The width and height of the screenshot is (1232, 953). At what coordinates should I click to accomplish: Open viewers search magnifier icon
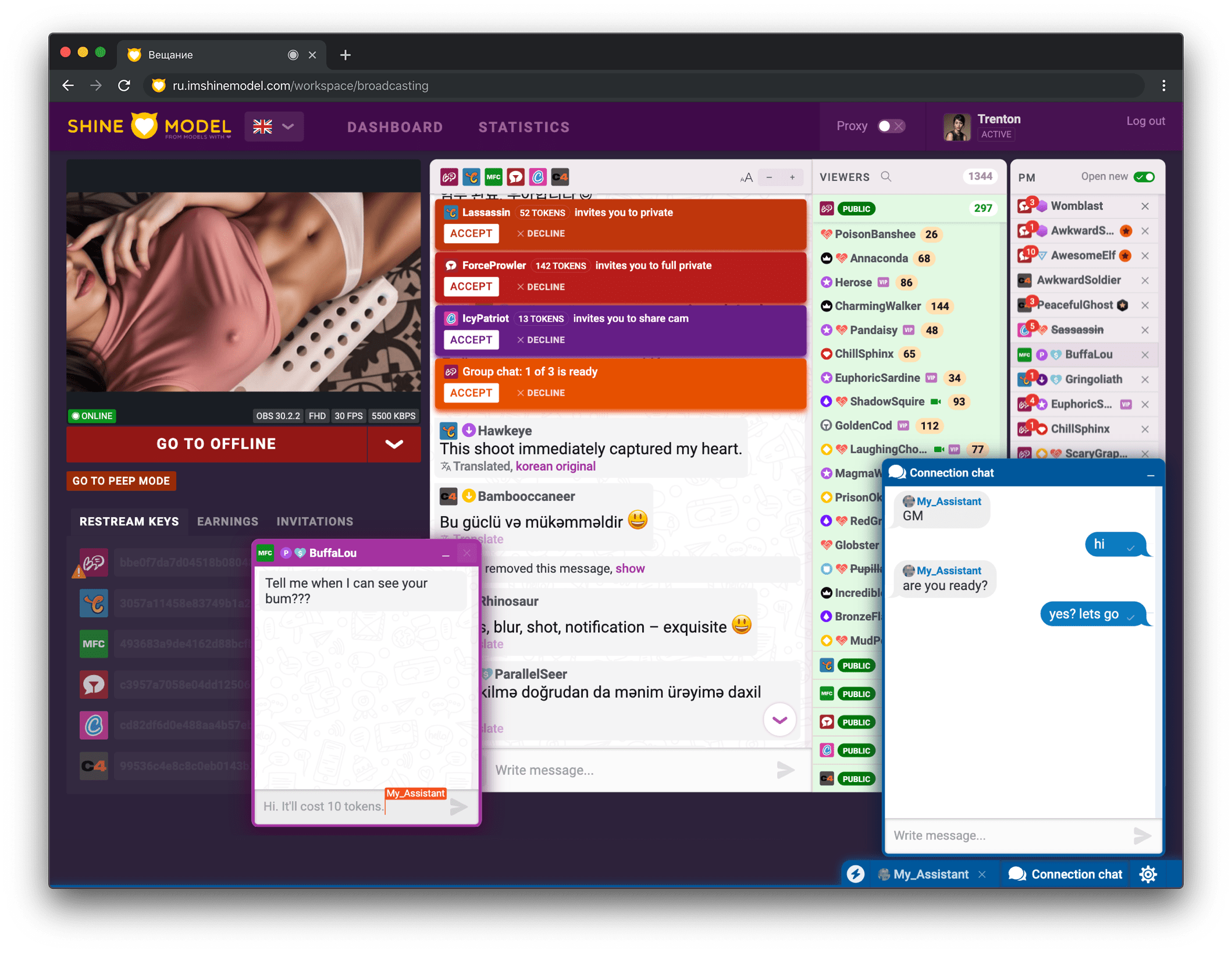[x=886, y=177]
